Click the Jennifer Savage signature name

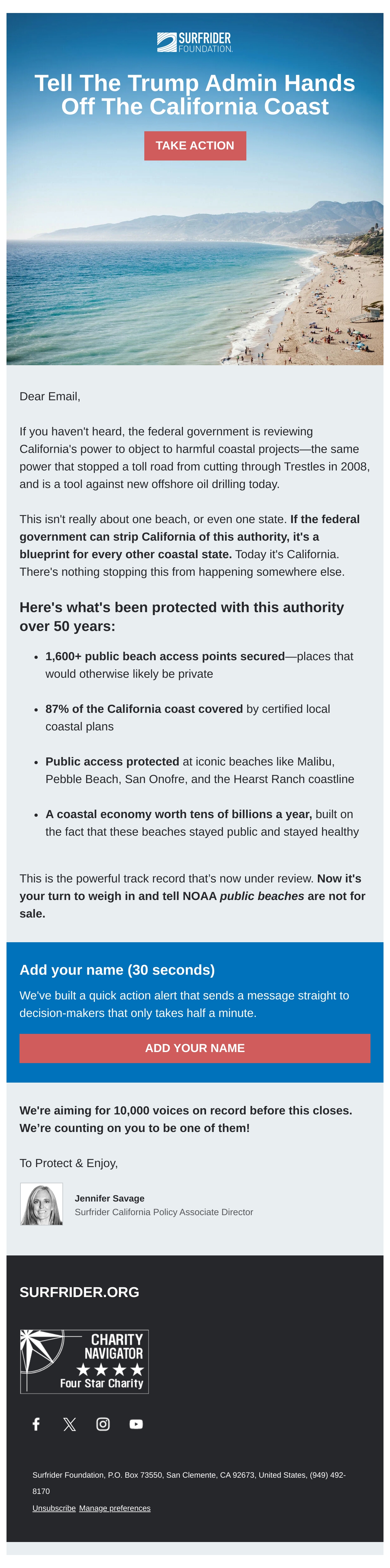coord(110,1198)
